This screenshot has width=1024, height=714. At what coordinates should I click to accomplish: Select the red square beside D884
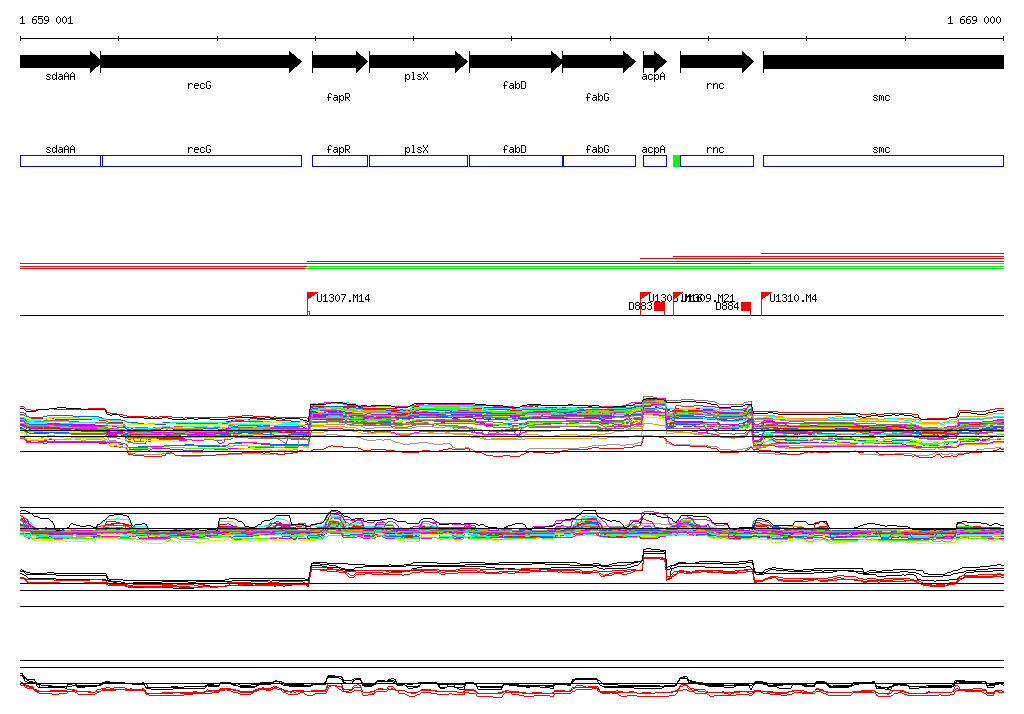coord(746,306)
